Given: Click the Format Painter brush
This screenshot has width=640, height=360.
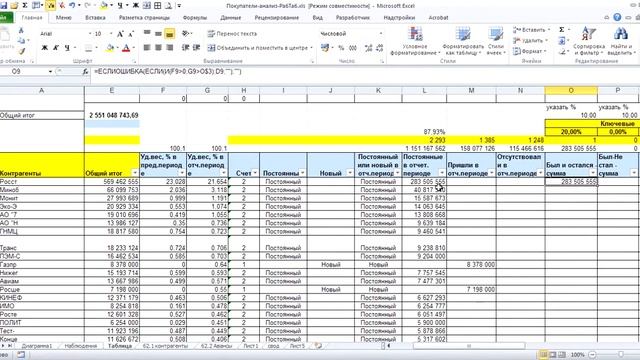Looking at the screenshot, I should [x=22, y=51].
